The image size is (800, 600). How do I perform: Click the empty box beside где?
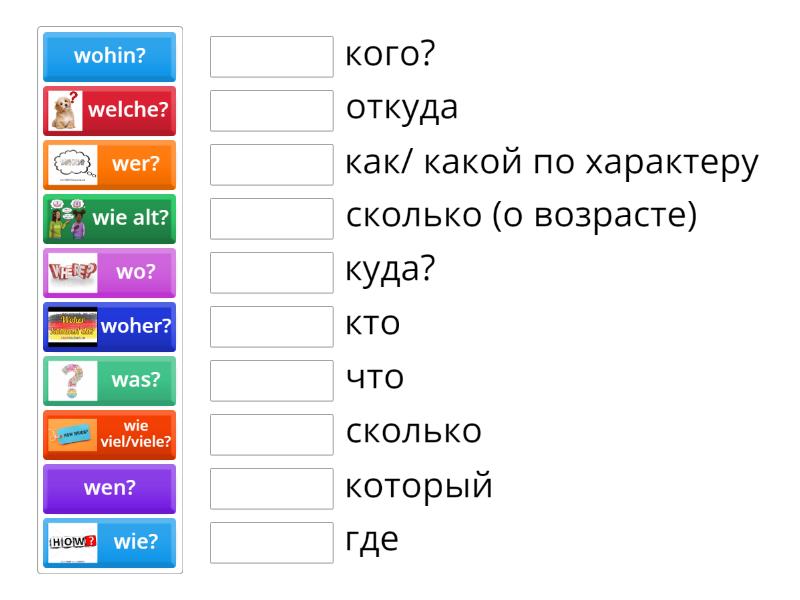click(x=272, y=543)
